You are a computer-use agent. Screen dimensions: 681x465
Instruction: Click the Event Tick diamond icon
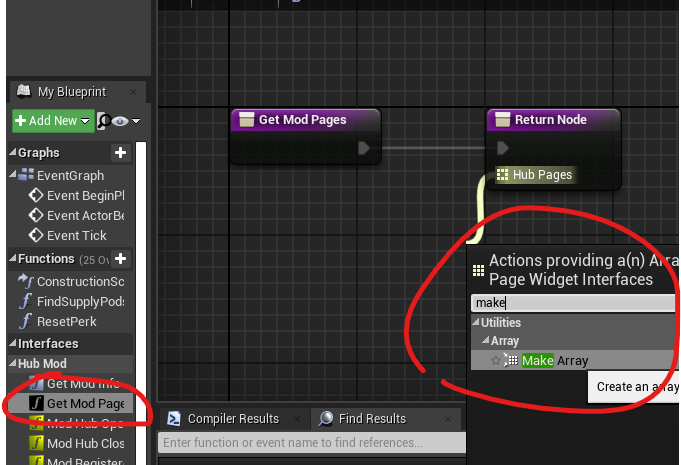pos(36,235)
